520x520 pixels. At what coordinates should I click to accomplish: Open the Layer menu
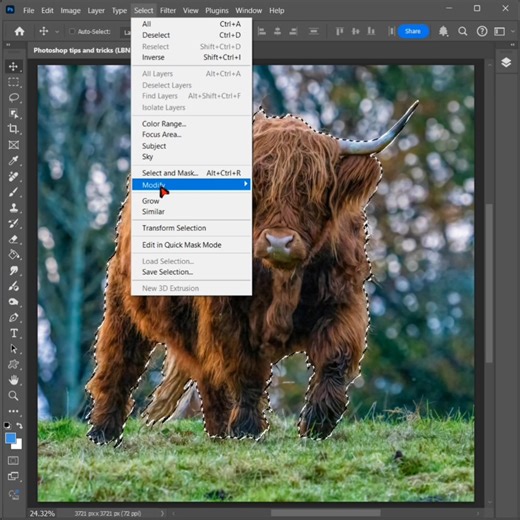coord(96,11)
